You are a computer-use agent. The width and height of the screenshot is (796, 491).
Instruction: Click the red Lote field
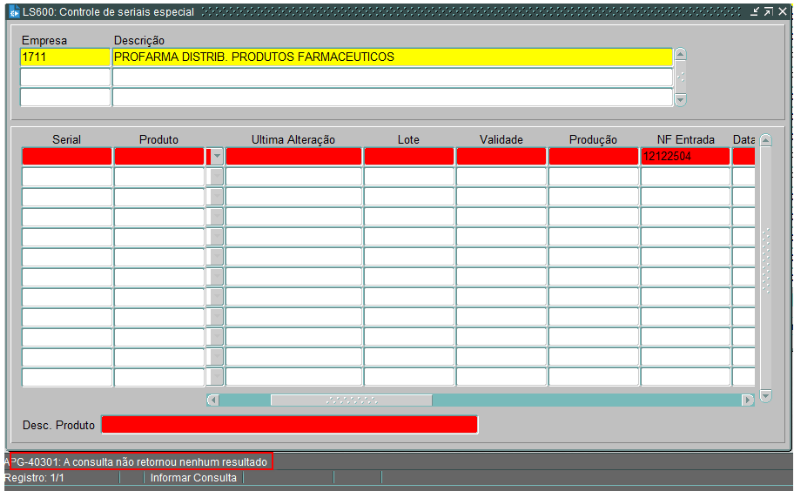click(x=409, y=156)
